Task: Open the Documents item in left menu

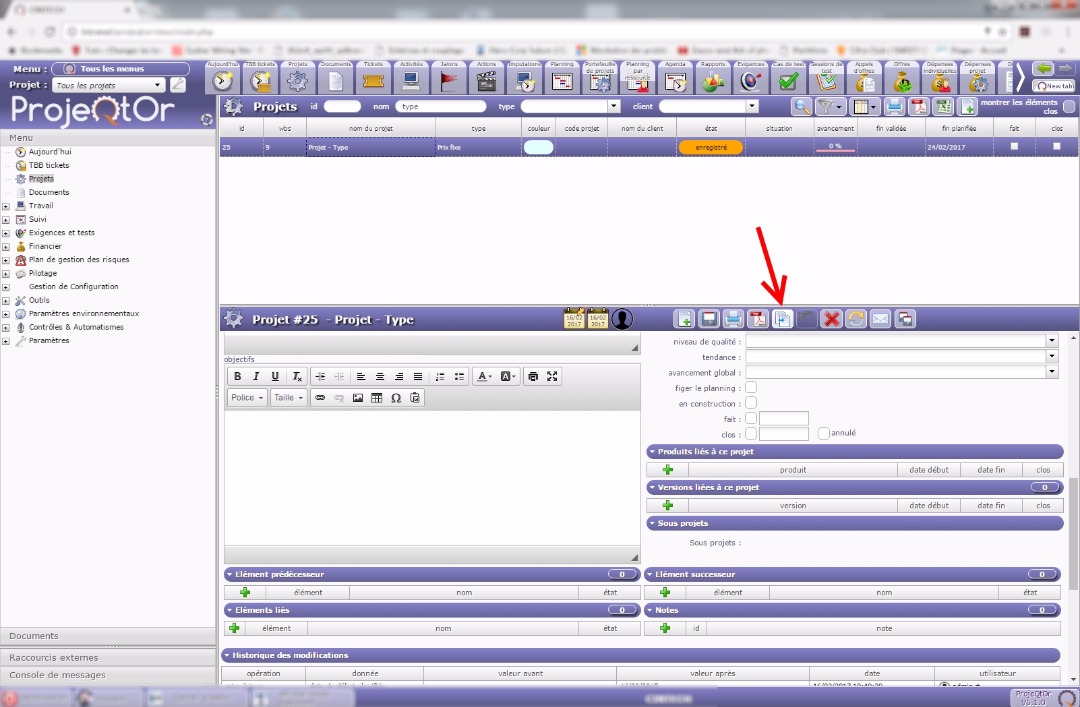Action: (x=48, y=192)
